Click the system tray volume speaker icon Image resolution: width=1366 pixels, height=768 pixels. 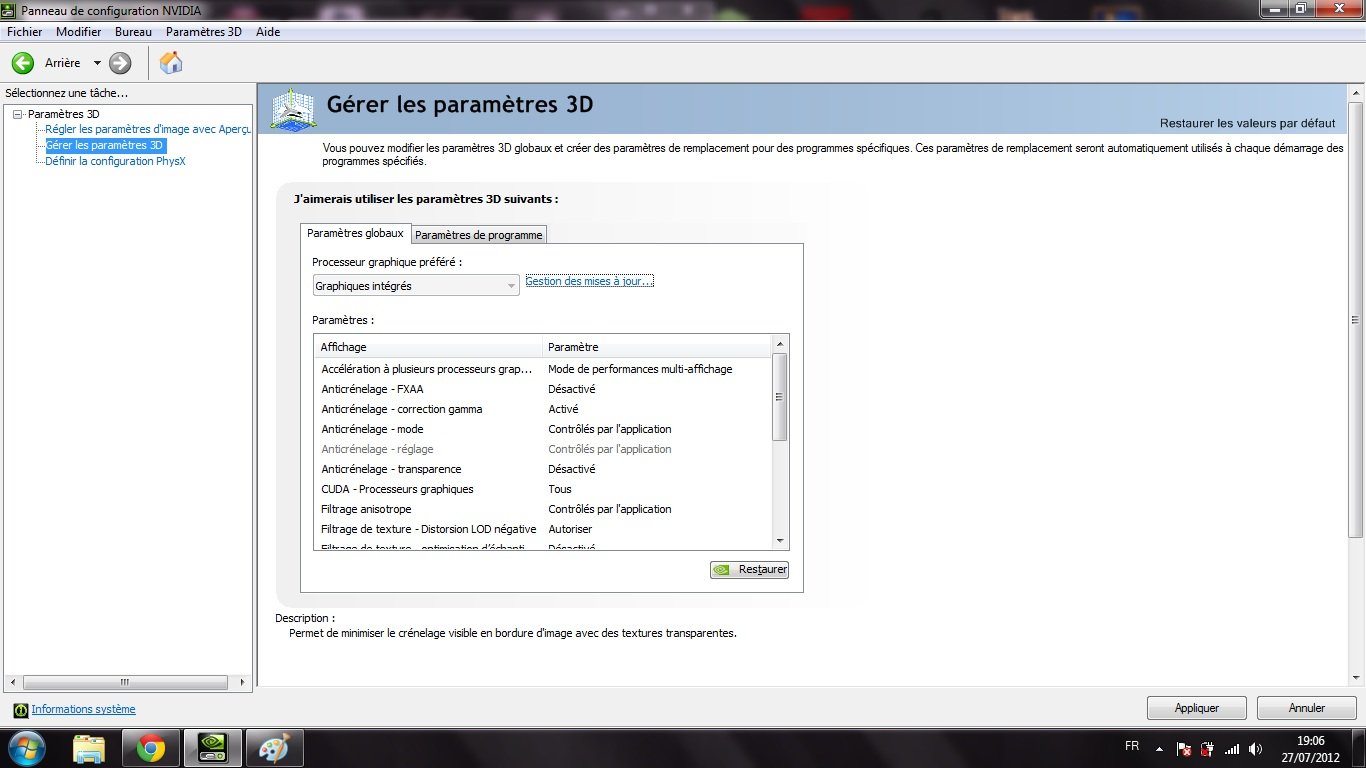tap(1256, 748)
